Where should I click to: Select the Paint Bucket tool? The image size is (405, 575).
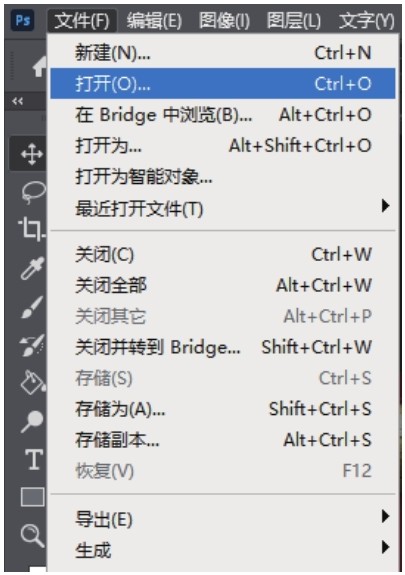point(33,382)
